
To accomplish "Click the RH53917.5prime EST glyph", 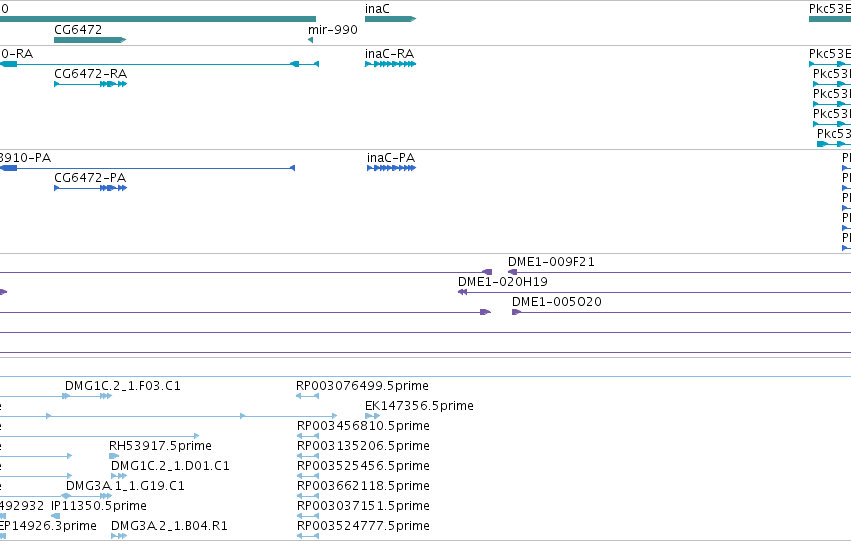I will (114, 456).
